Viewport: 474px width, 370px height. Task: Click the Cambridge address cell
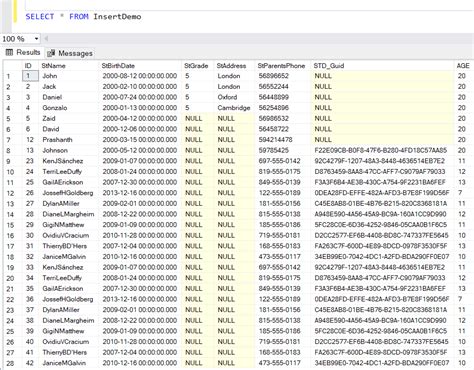click(234, 108)
